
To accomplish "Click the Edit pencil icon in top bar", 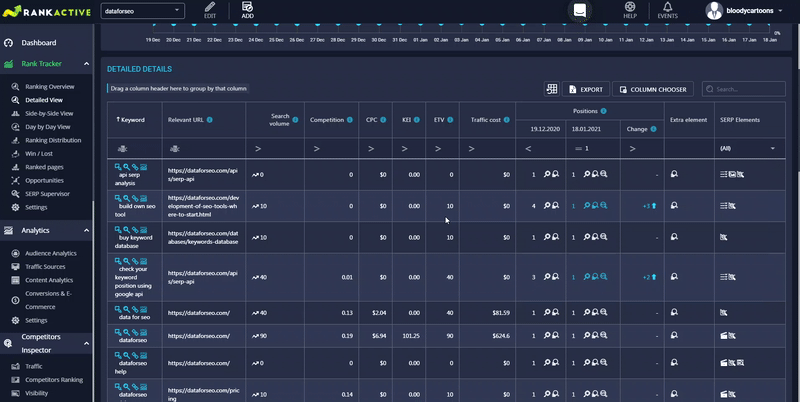I will (210, 7).
